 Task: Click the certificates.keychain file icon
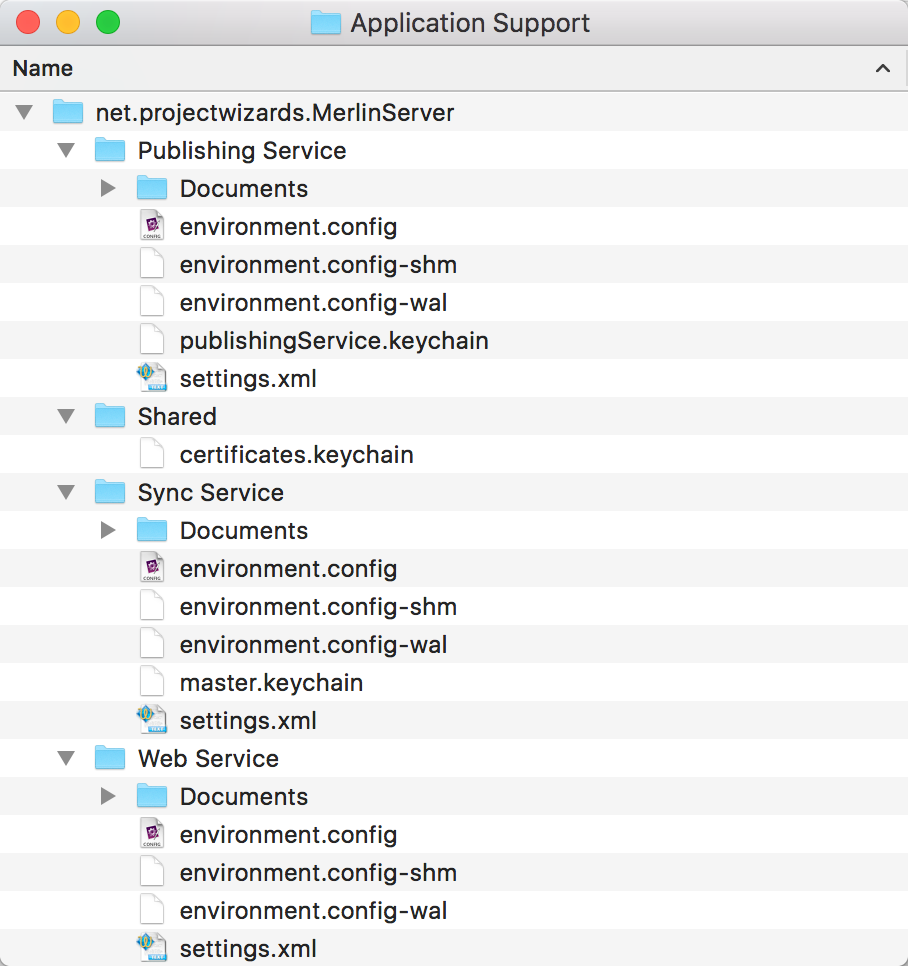click(152, 454)
